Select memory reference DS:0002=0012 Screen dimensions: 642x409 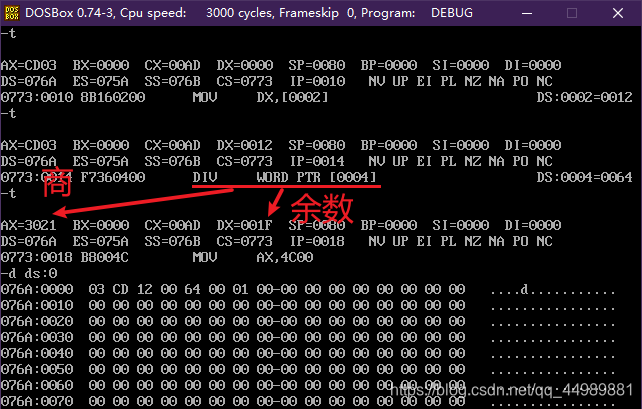(x=585, y=97)
